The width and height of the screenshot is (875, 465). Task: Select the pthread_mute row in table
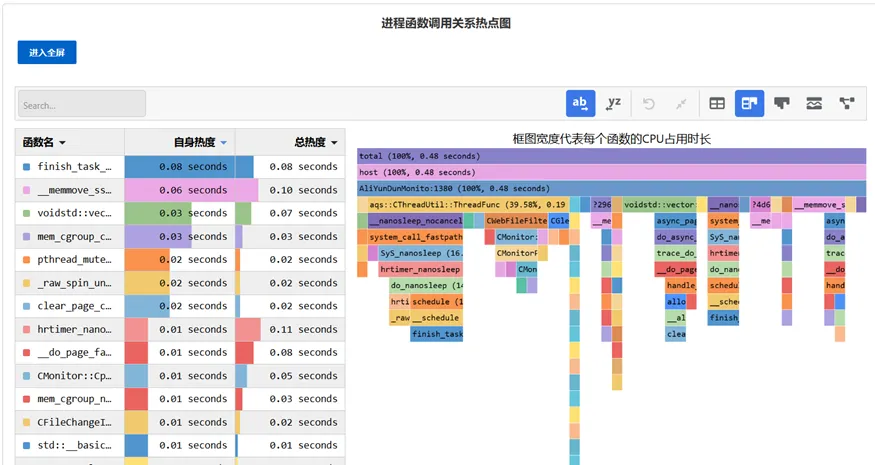[x=180, y=260]
